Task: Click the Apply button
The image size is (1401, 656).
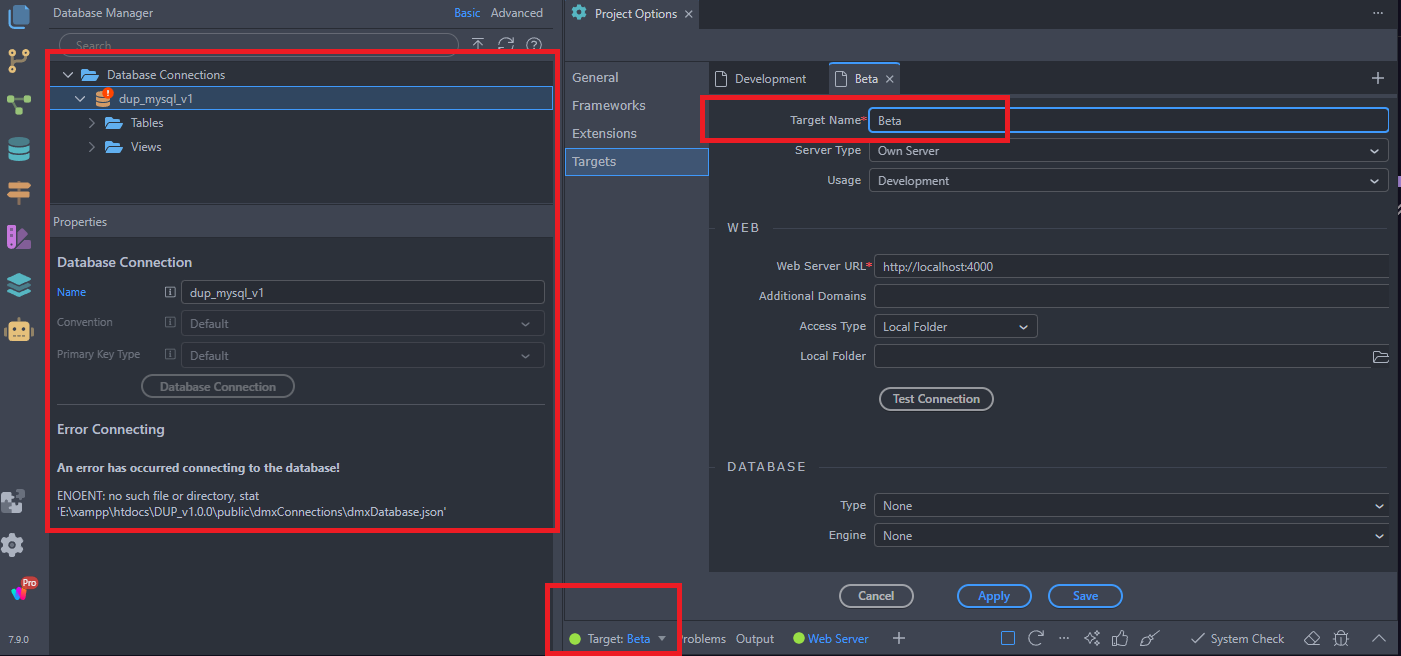Action: coord(994,596)
